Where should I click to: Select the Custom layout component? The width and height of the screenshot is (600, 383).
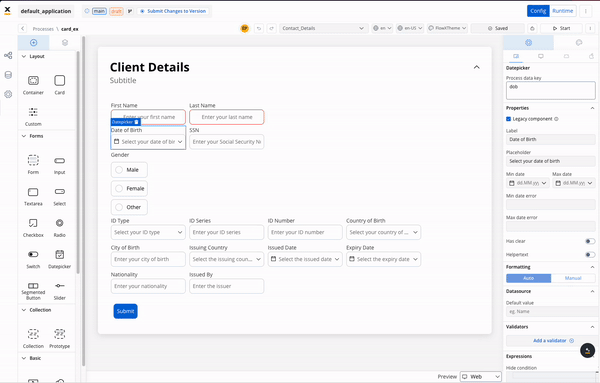[33, 116]
